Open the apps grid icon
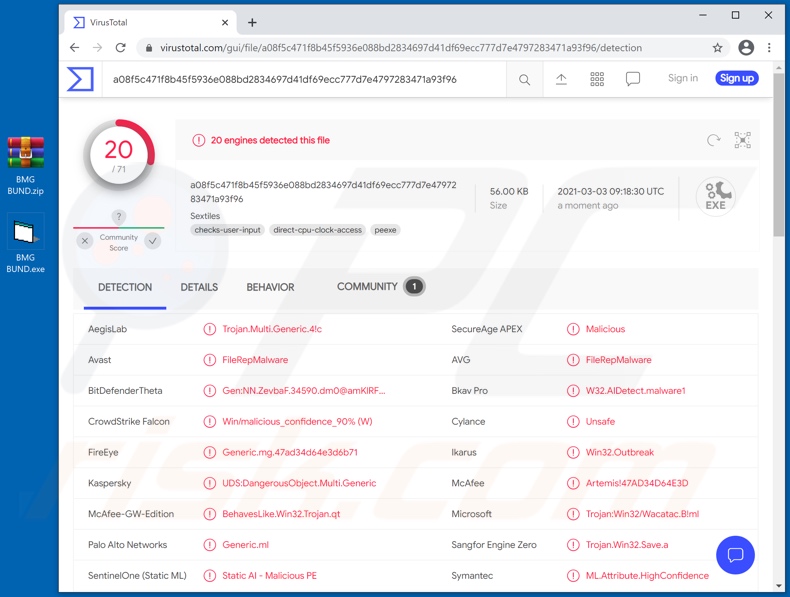 click(597, 79)
